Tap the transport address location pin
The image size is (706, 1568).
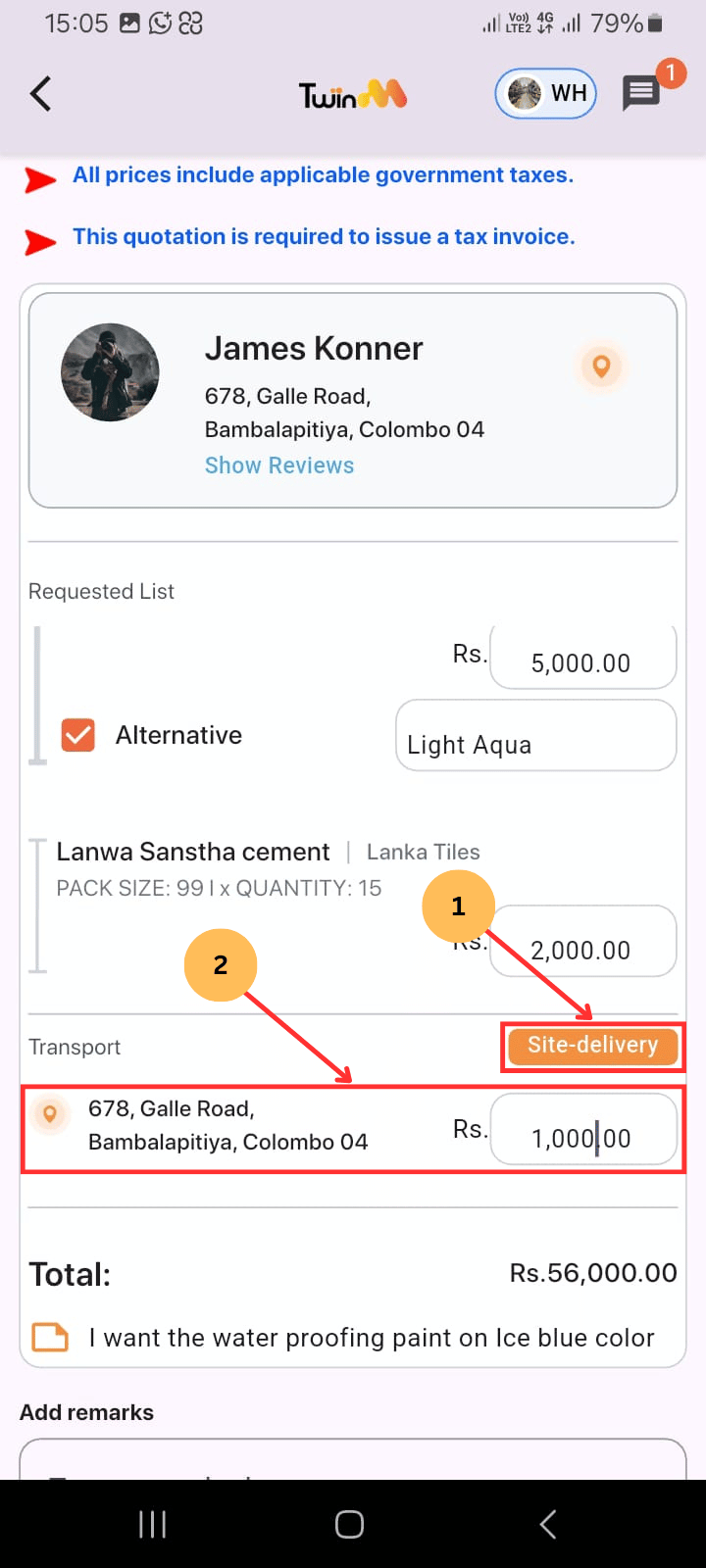tap(50, 1114)
